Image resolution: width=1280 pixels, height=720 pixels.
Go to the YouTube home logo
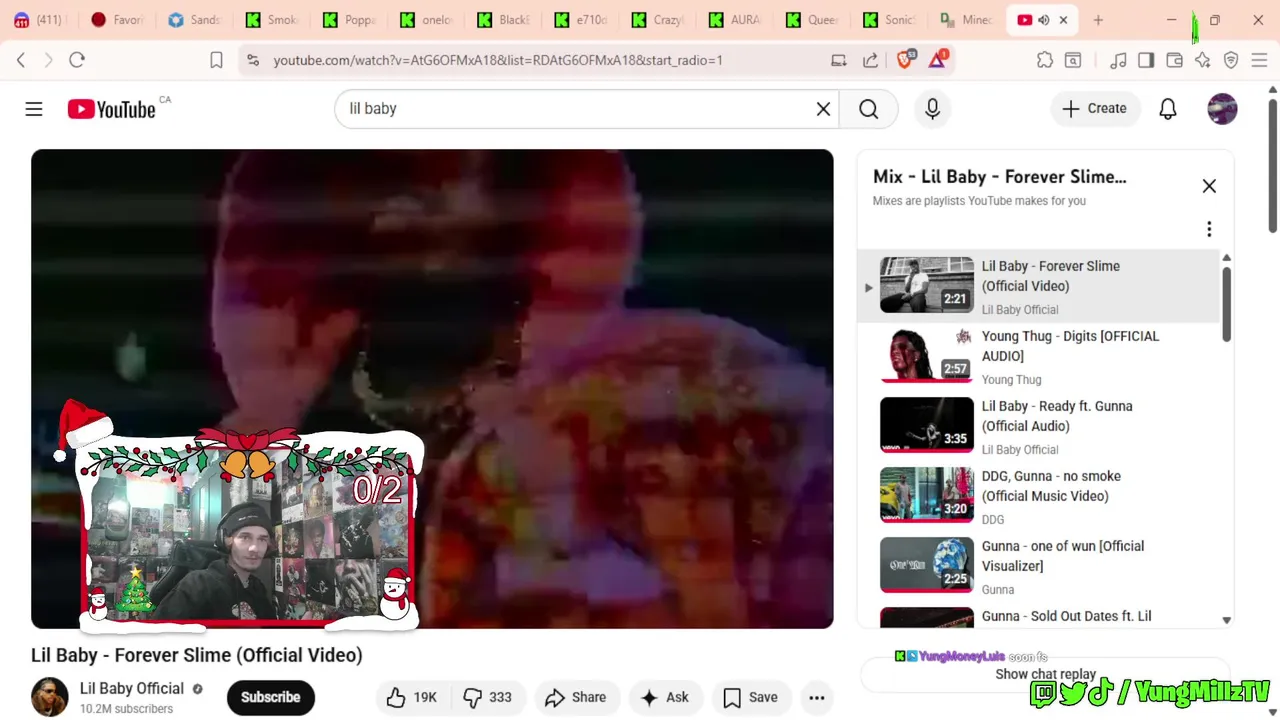pyautogui.click(x=112, y=109)
